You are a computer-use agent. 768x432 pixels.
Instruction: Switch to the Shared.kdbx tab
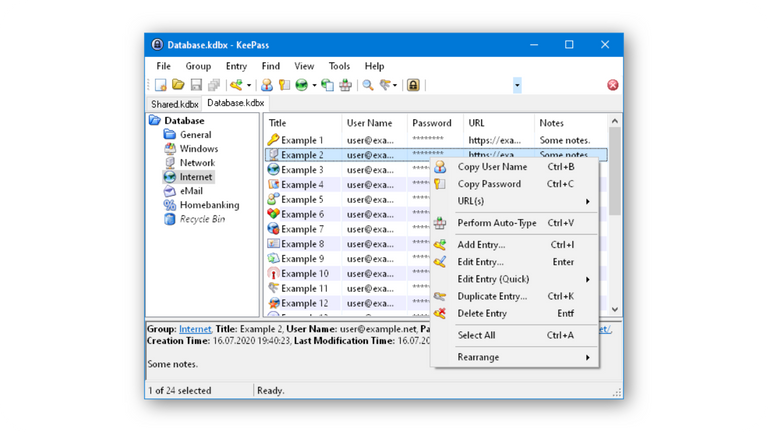pyautogui.click(x=174, y=104)
